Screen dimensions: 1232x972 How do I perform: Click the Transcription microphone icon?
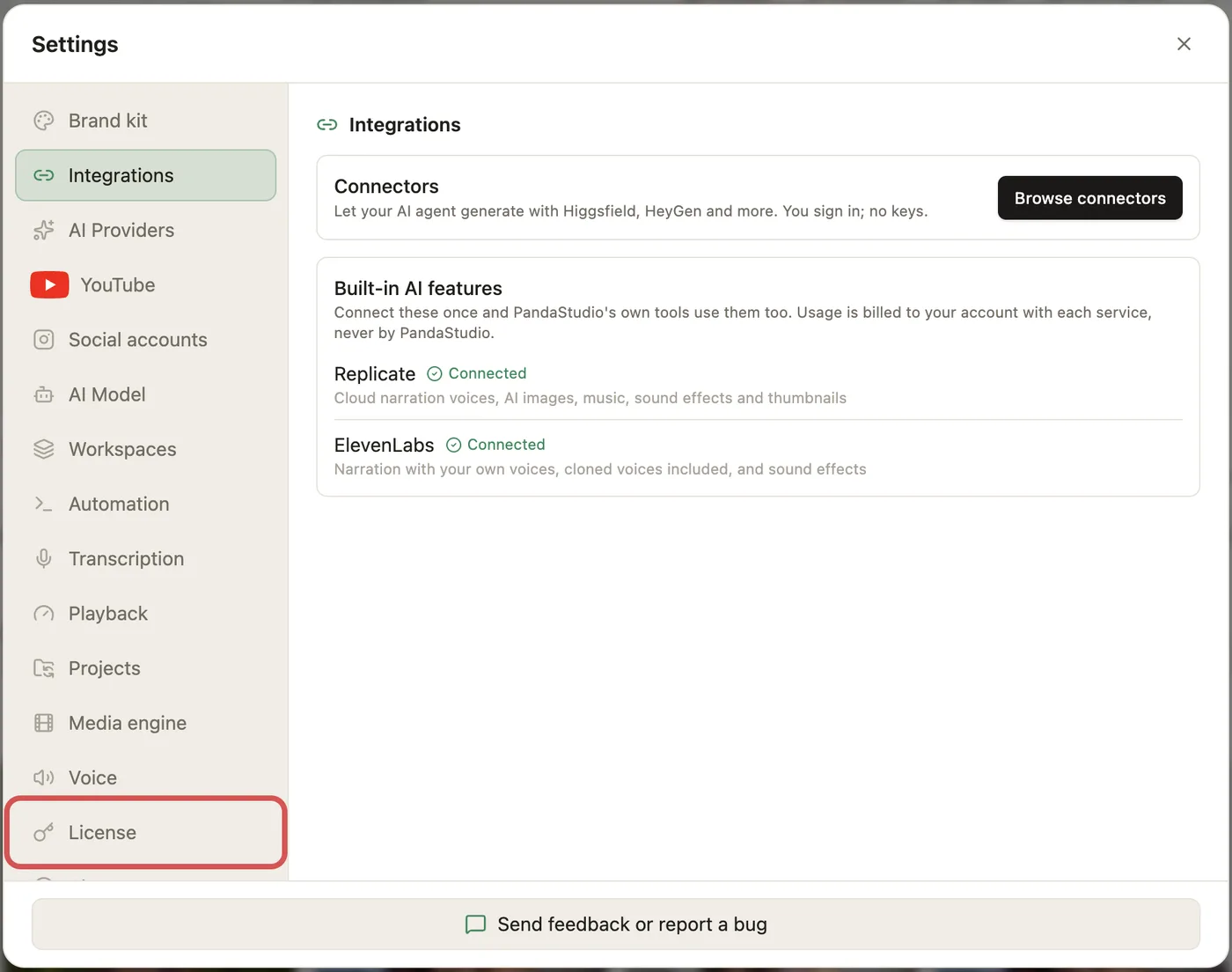44,558
